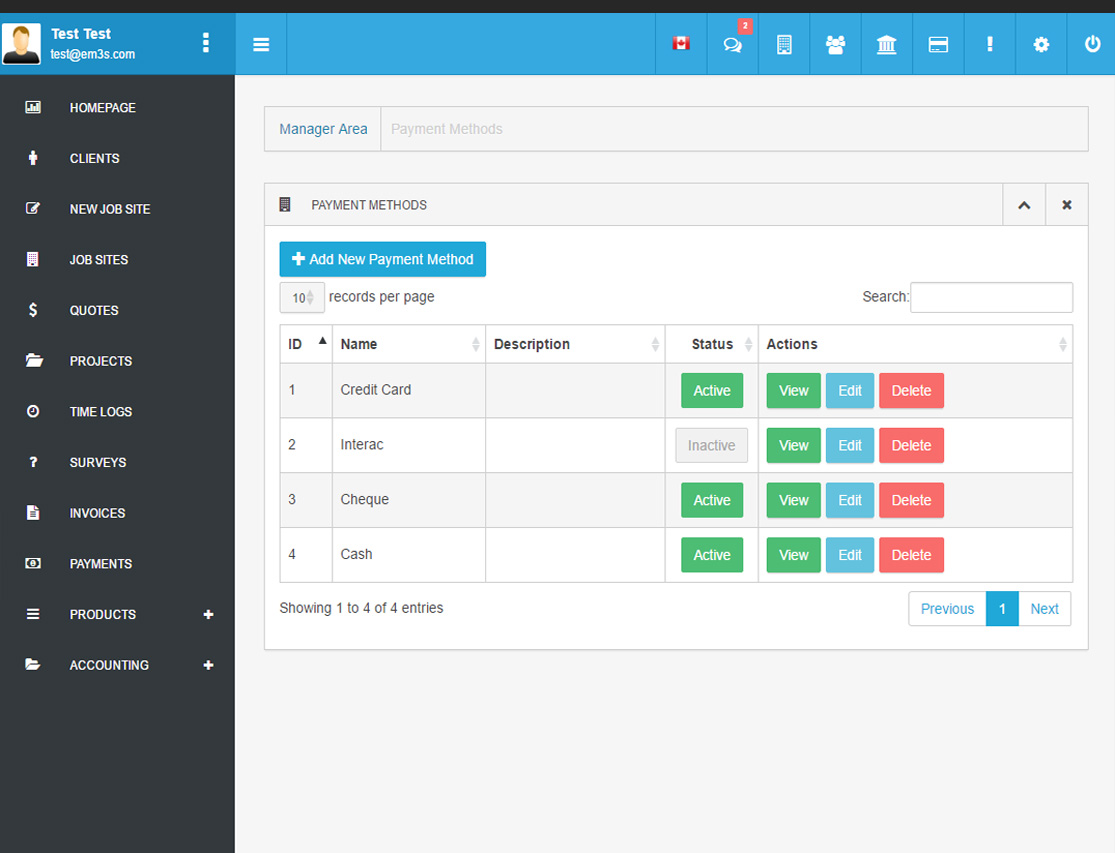
Task: Sort table by Description column
Action: click(x=575, y=344)
